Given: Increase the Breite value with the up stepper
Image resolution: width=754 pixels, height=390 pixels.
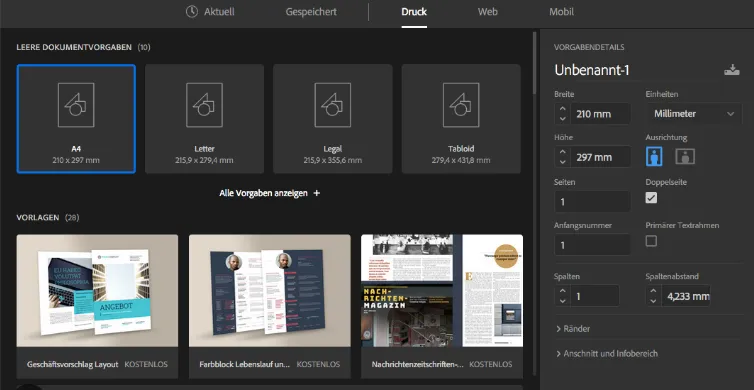Looking at the screenshot, I should coord(562,109).
